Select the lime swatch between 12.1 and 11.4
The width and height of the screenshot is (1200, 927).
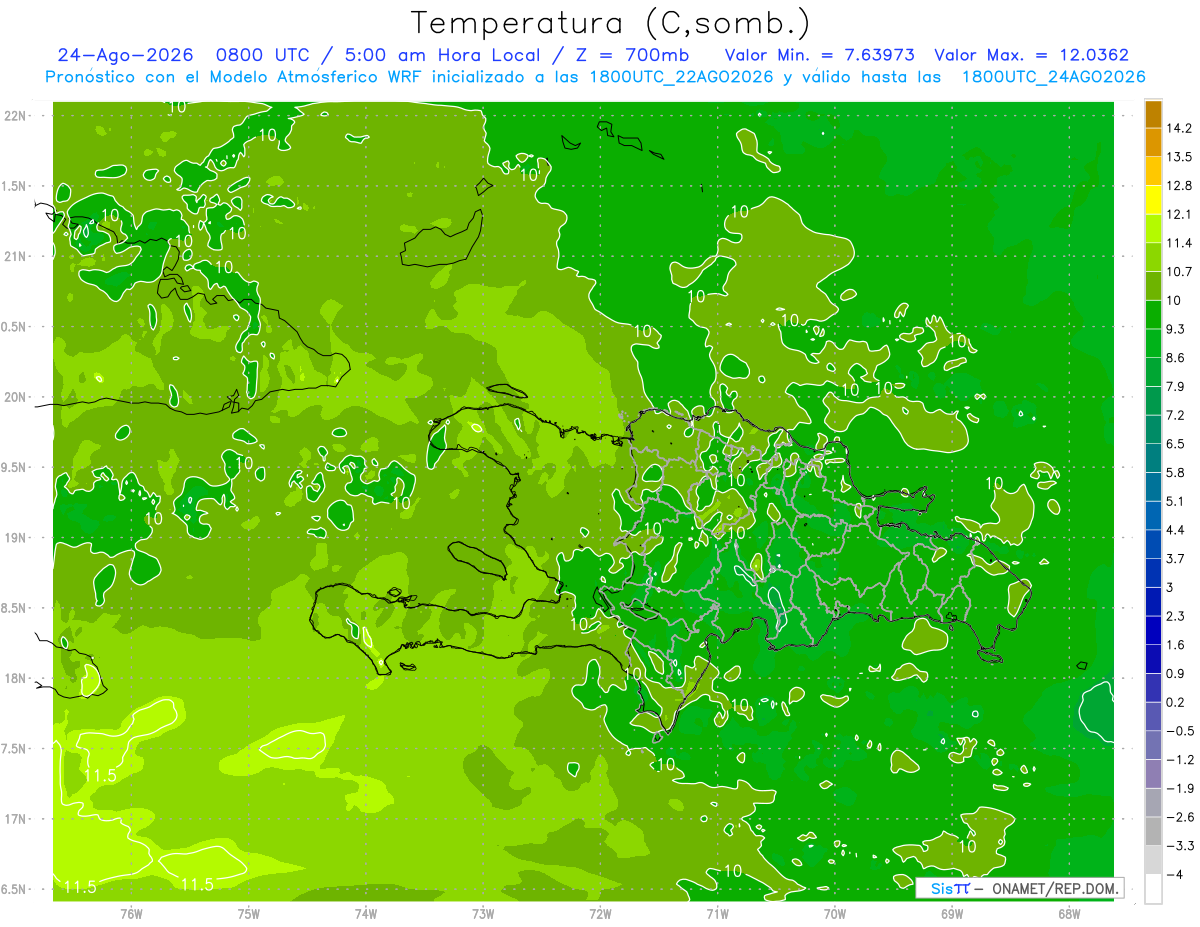pyautogui.click(x=1154, y=228)
